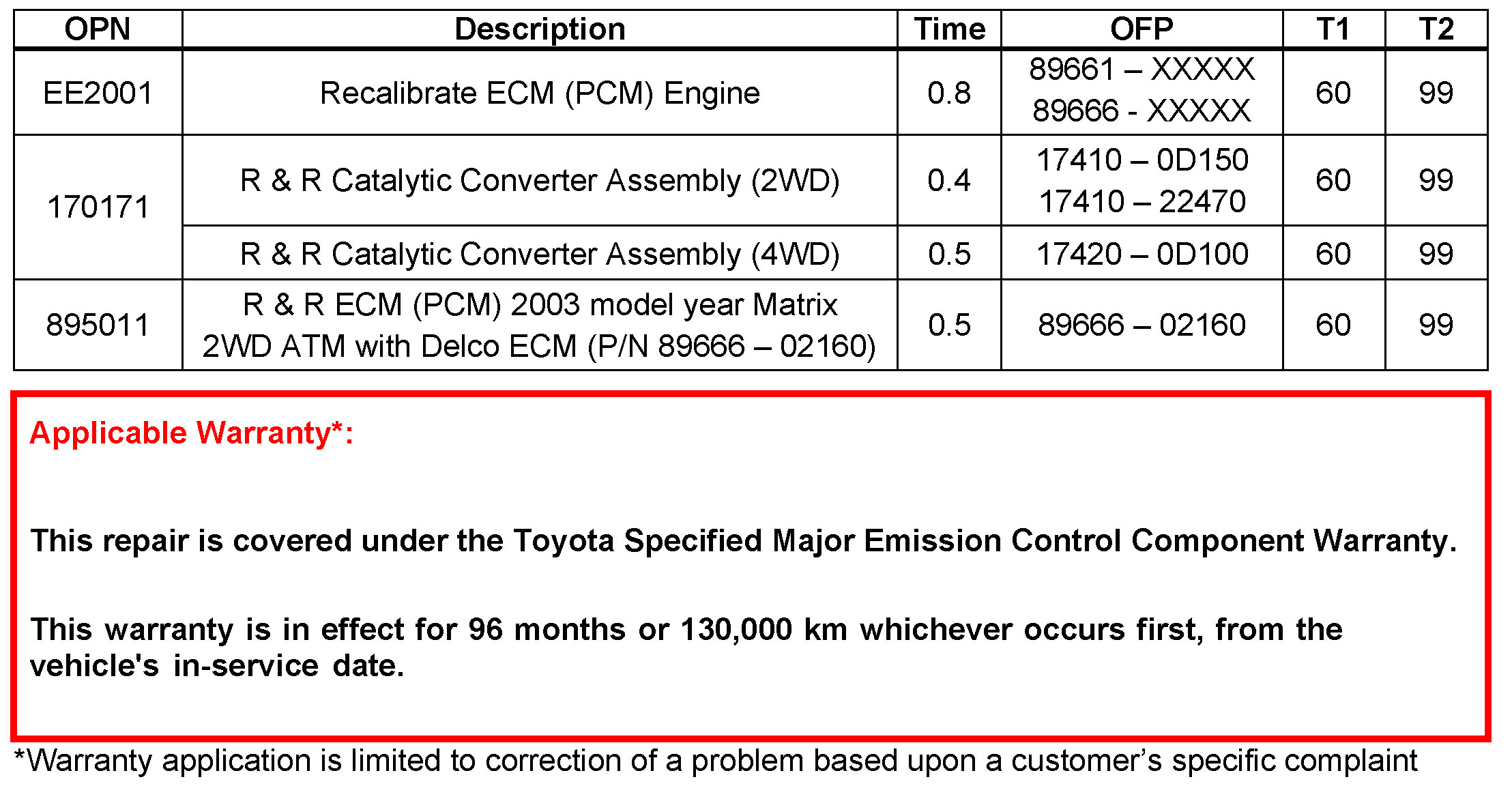Select the 170171 operation number cell
This screenshot has height=786, width=1512.
pos(98,207)
